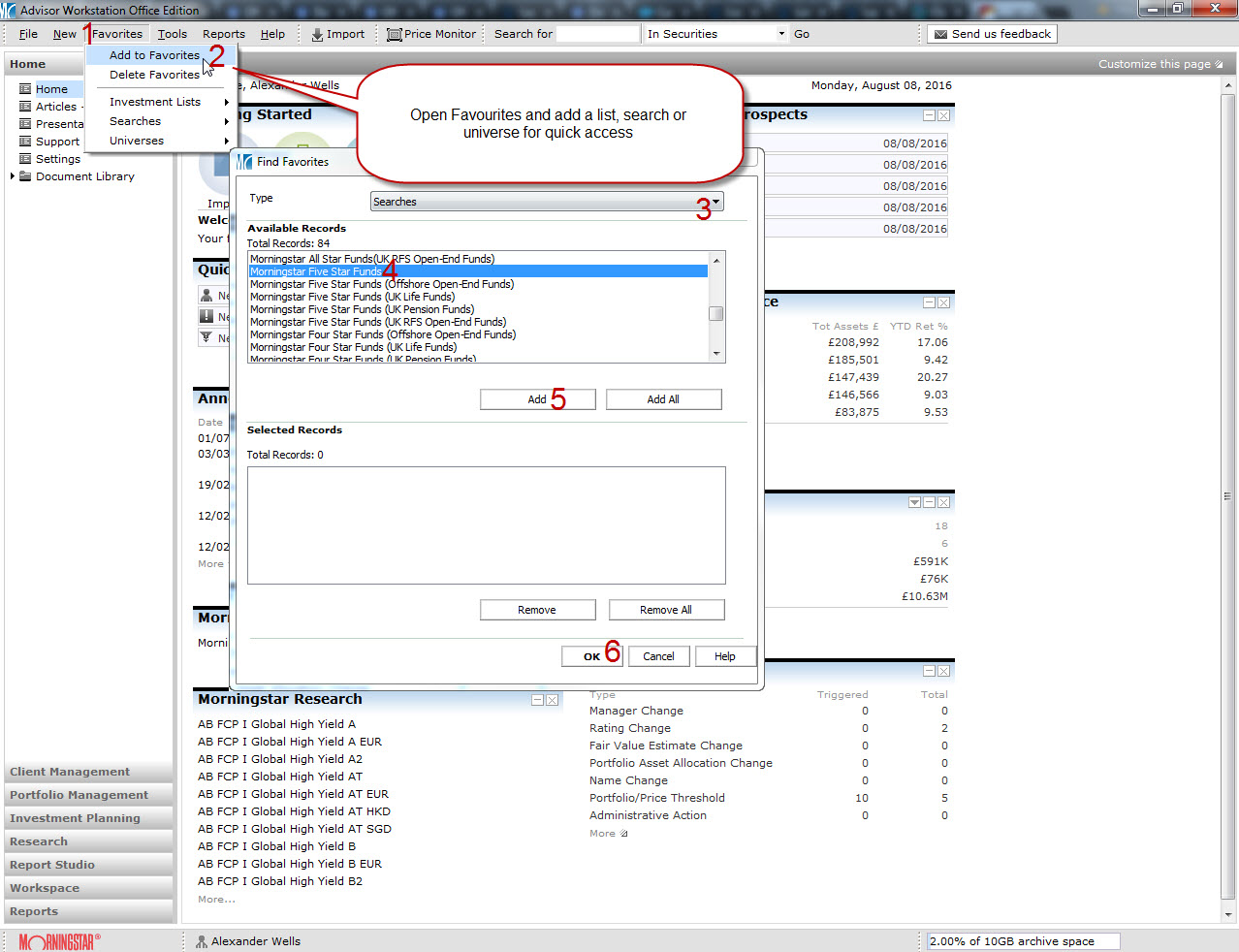Click the Send us feedback envelope
This screenshot has height=952, width=1239.
click(x=939, y=34)
